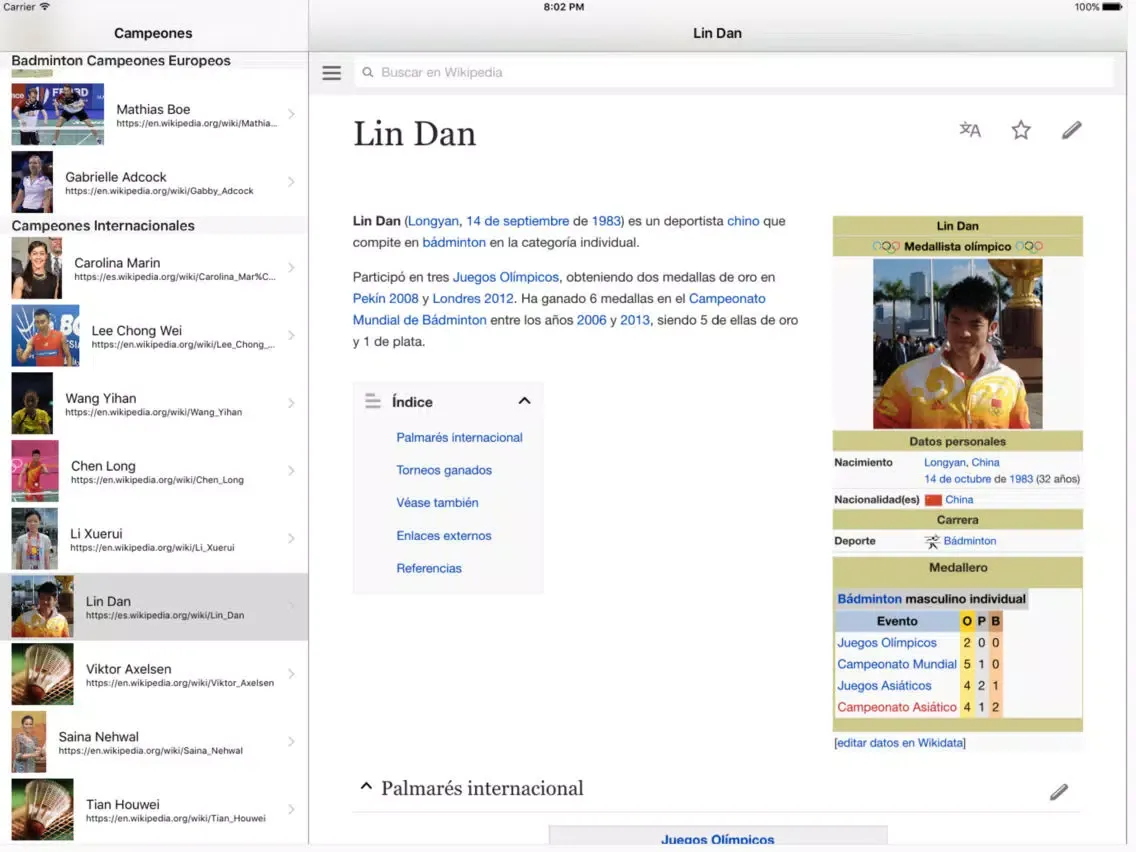Follow the 14 de septiembre link
The height and width of the screenshot is (852, 1136).
point(517,221)
